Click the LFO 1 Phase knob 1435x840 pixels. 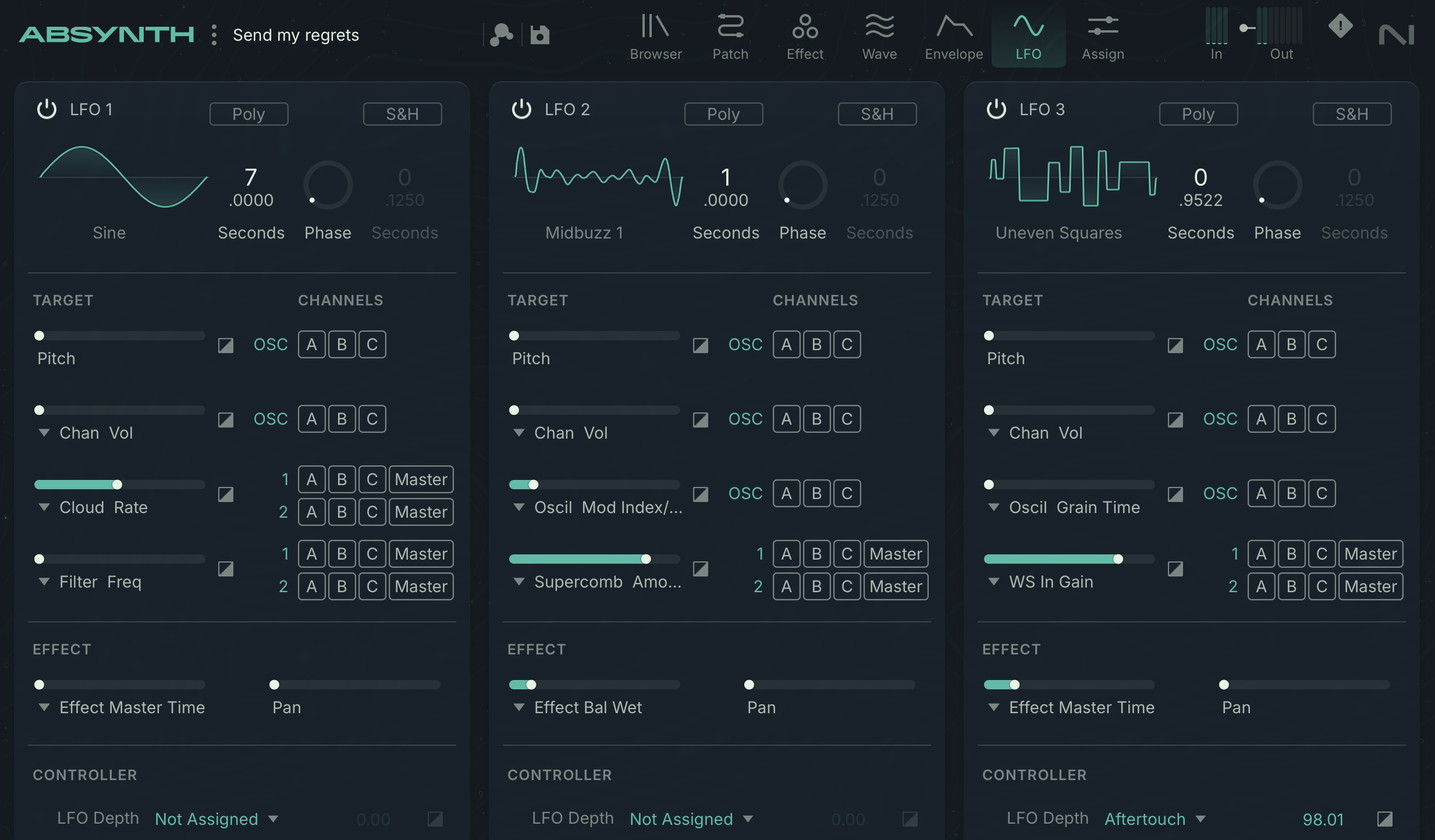pos(328,185)
